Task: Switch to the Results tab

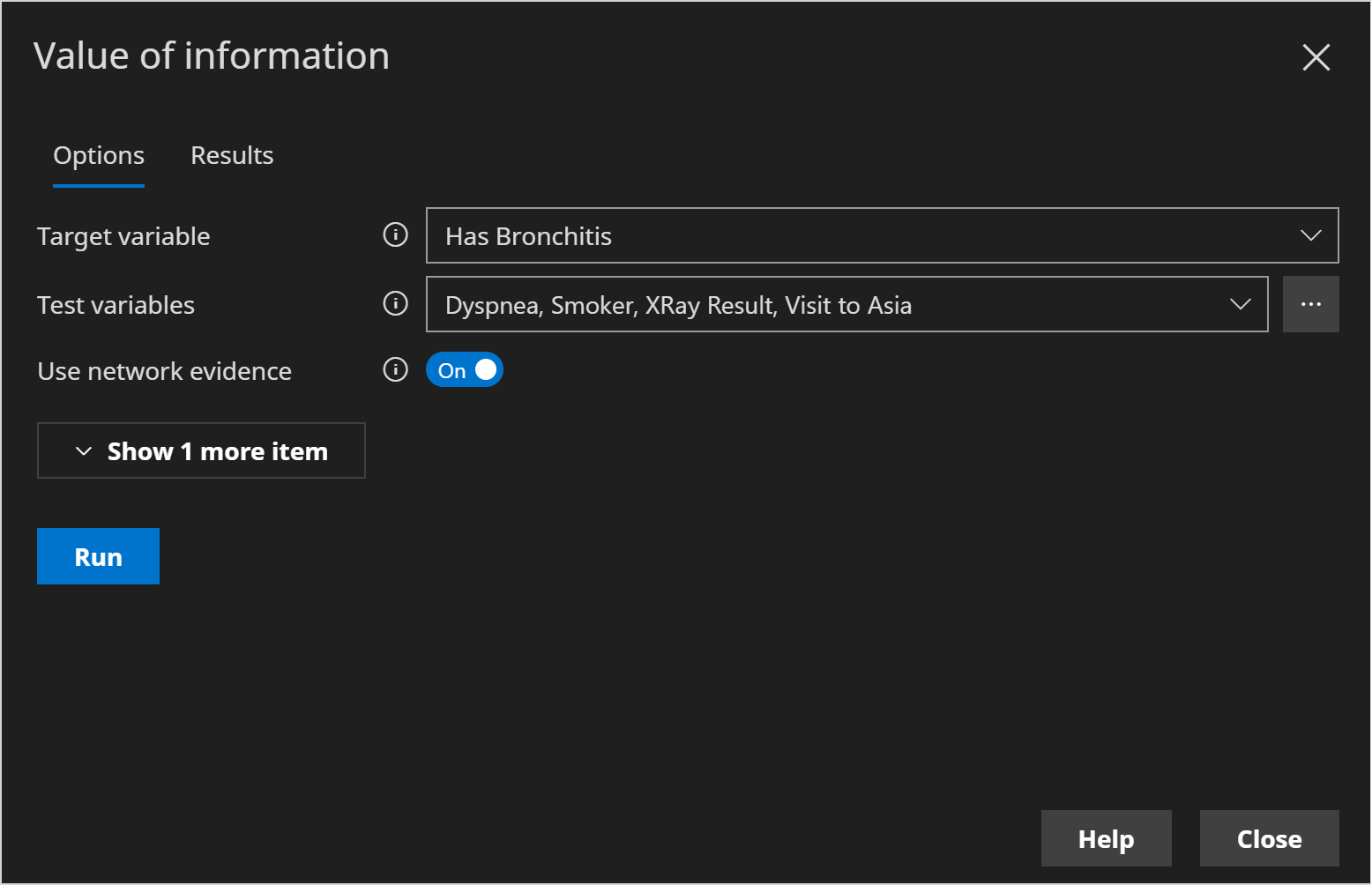Action: pos(231,155)
